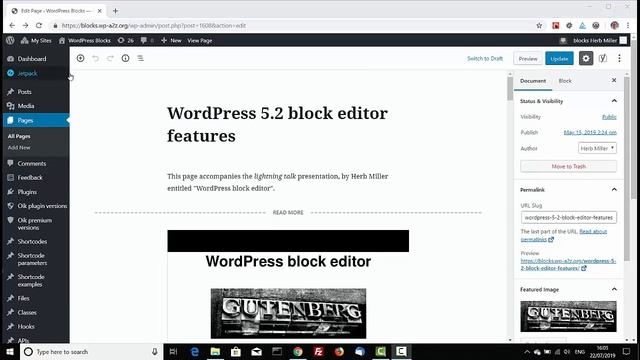The height and width of the screenshot is (360, 640).
Task: Click View Page in the admin bar
Action: tap(200, 40)
